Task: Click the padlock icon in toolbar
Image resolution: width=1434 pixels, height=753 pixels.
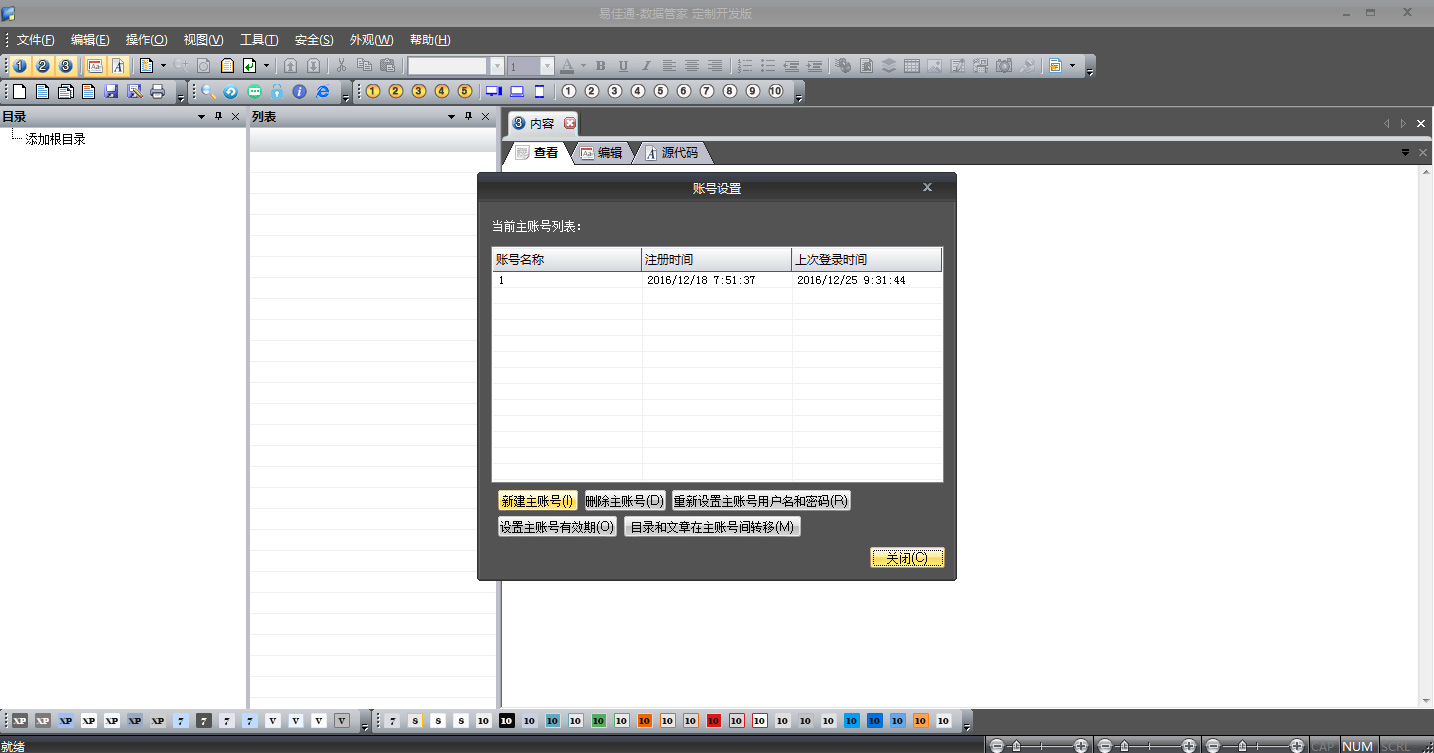Action: tap(277, 92)
